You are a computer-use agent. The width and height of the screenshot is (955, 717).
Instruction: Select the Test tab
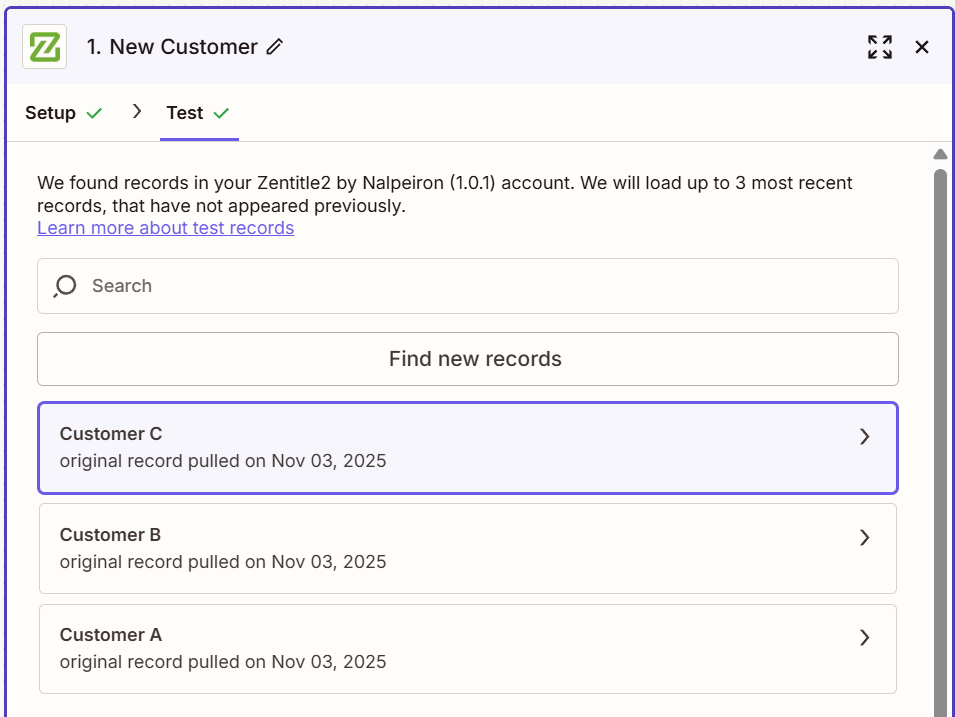[185, 113]
